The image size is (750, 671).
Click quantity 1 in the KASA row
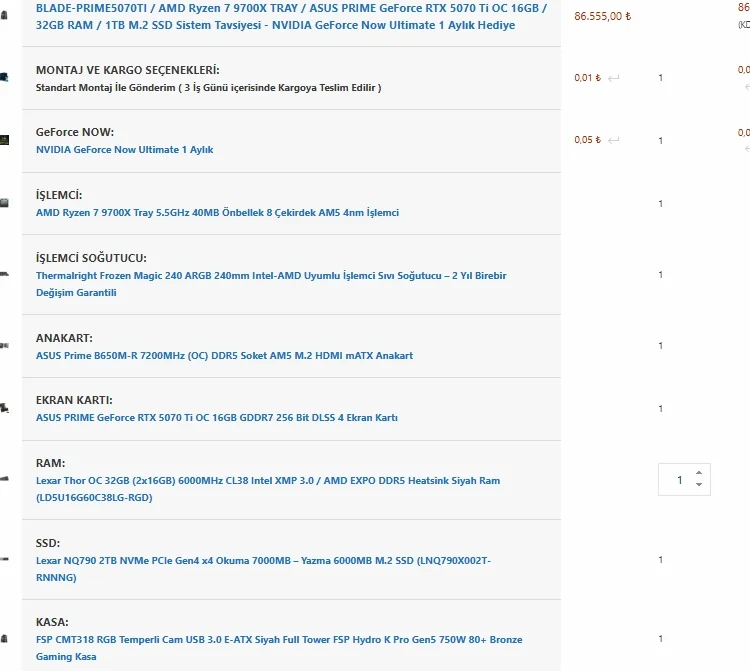point(661,639)
